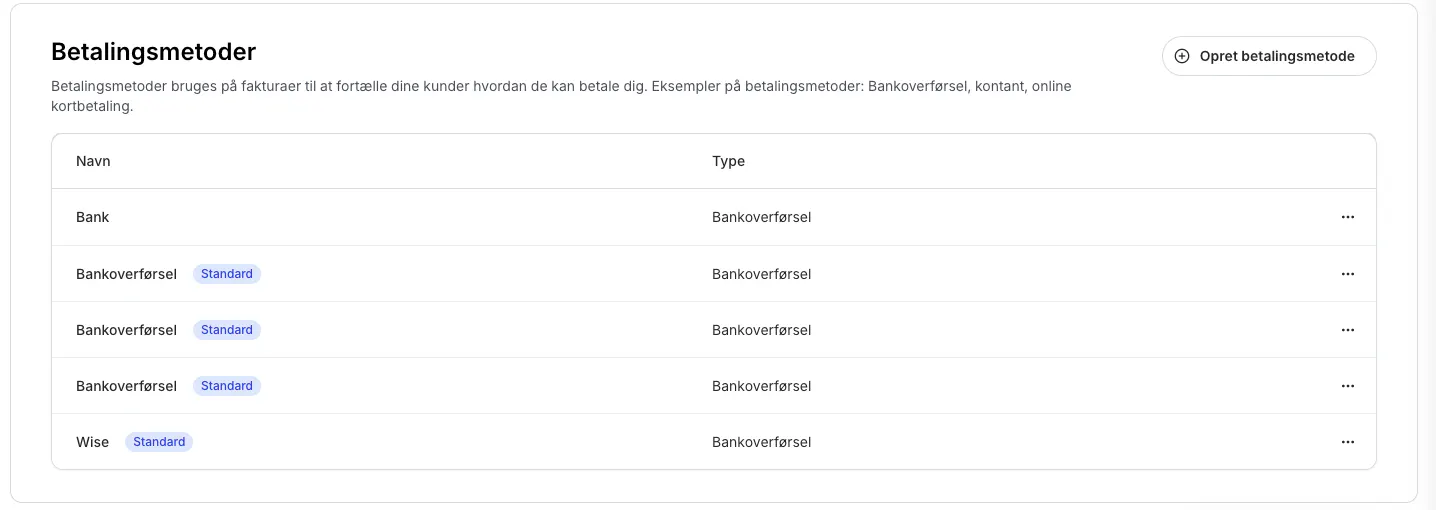Select the first Bankoverførsel name with Standard badge
The width and height of the screenshot is (1436, 510).
[126, 274]
